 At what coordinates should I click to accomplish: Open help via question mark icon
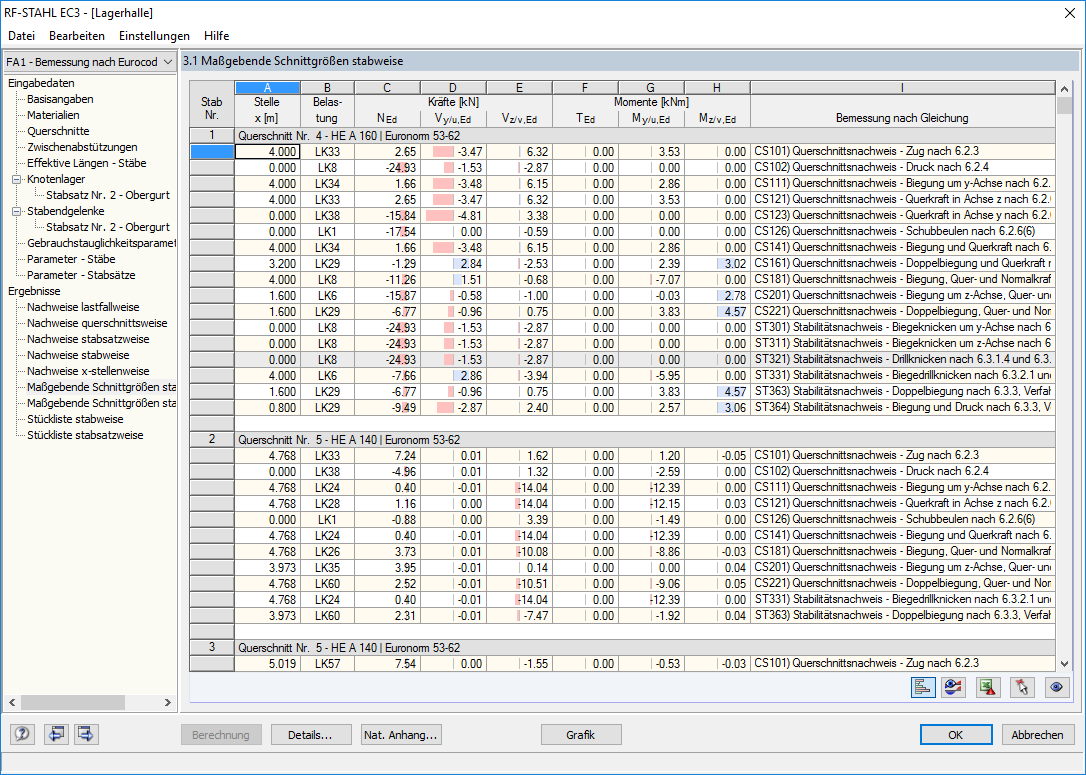click(x=21, y=733)
